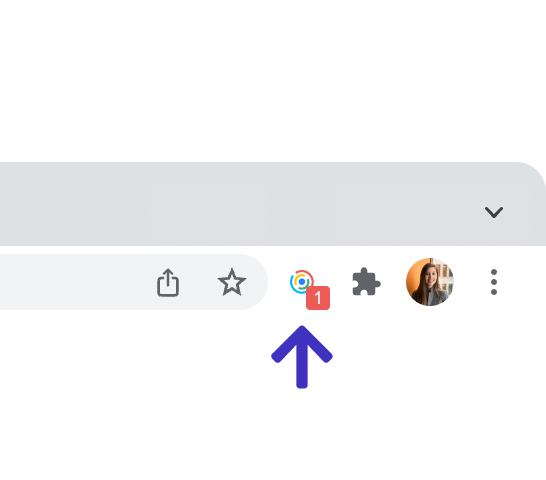
Task: Open the share this page options
Action: [168, 282]
